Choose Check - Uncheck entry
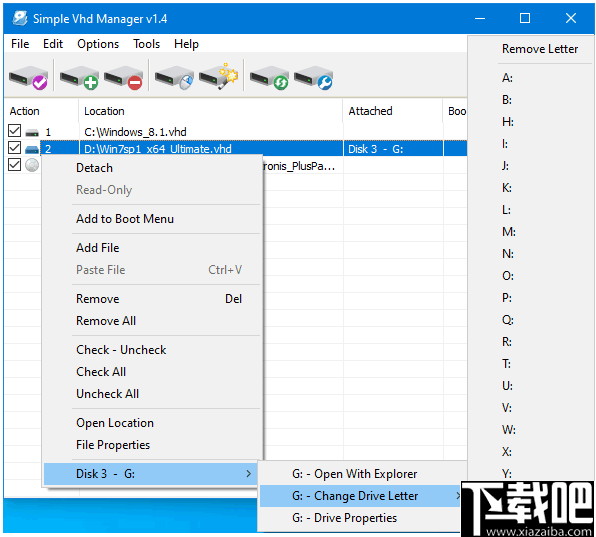 coord(152,350)
